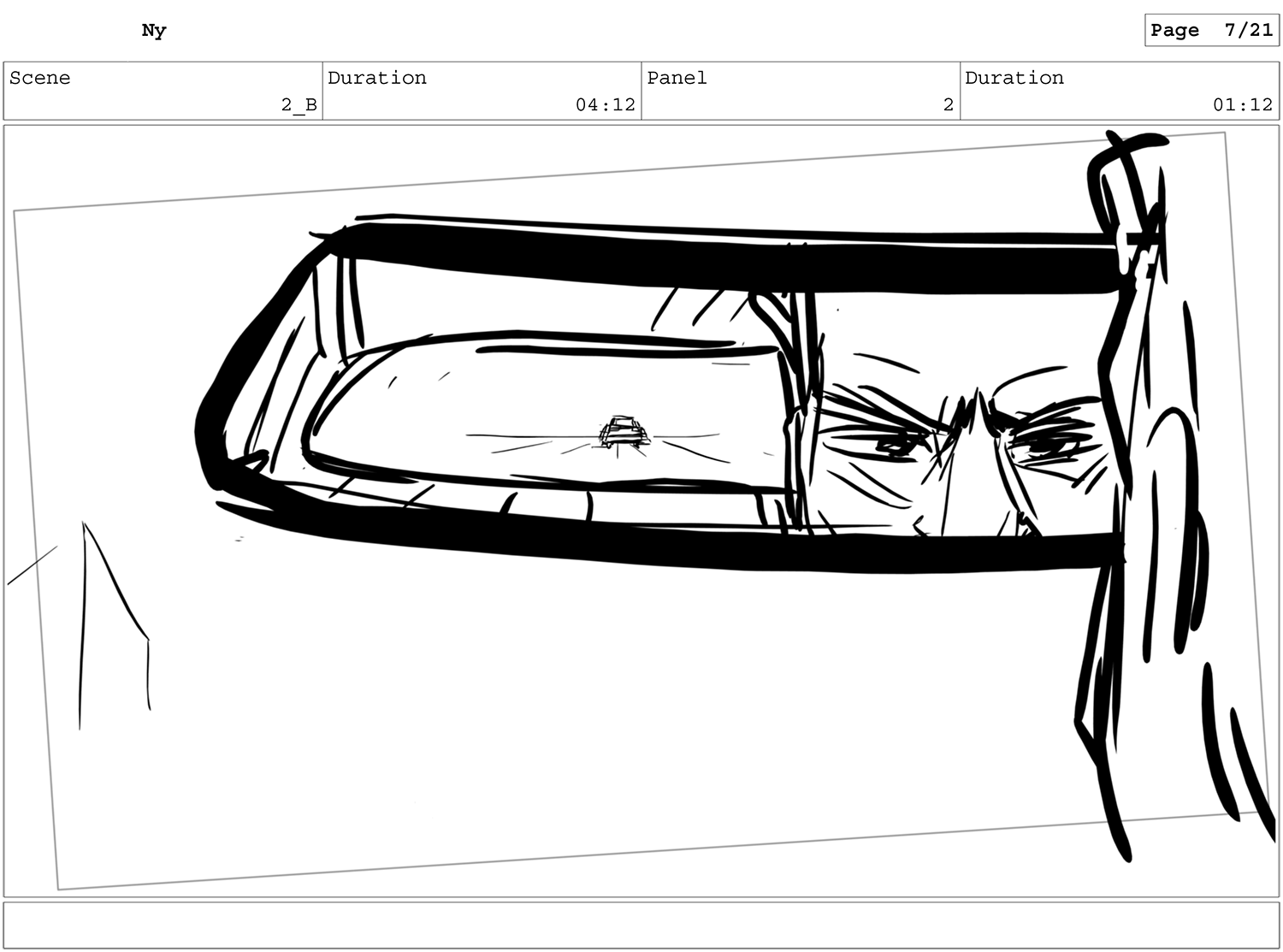Image resolution: width=1283 pixels, height=952 pixels.
Task: Click the panel Duration label at far right
Action: click(1014, 78)
